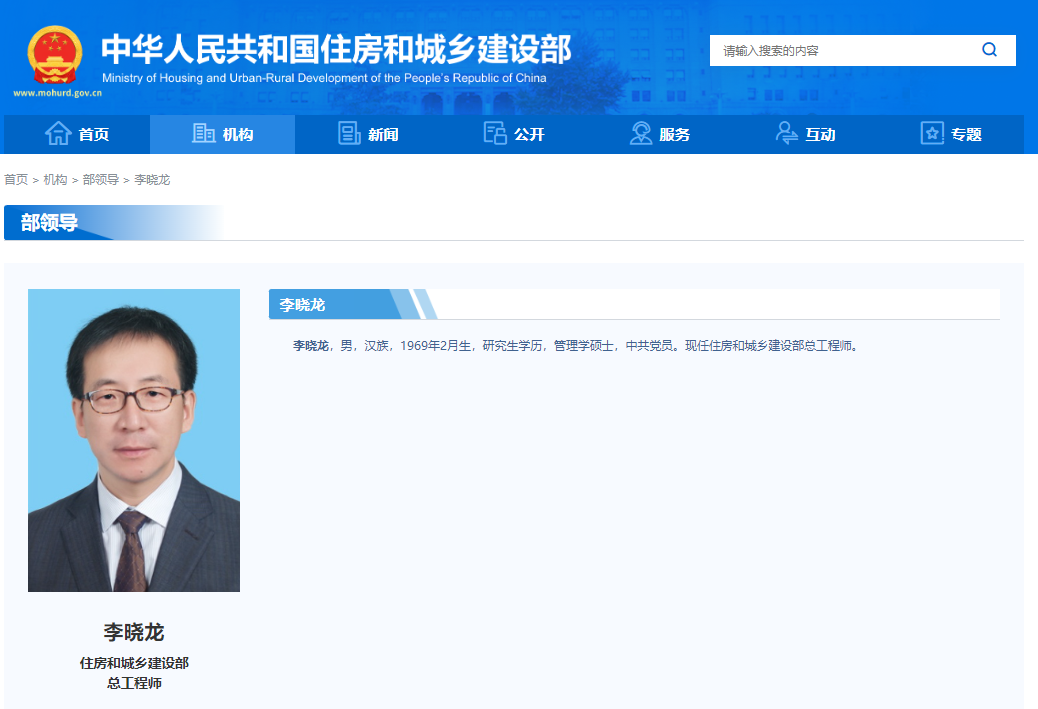Click the star icon beside 专题

pos(932,133)
